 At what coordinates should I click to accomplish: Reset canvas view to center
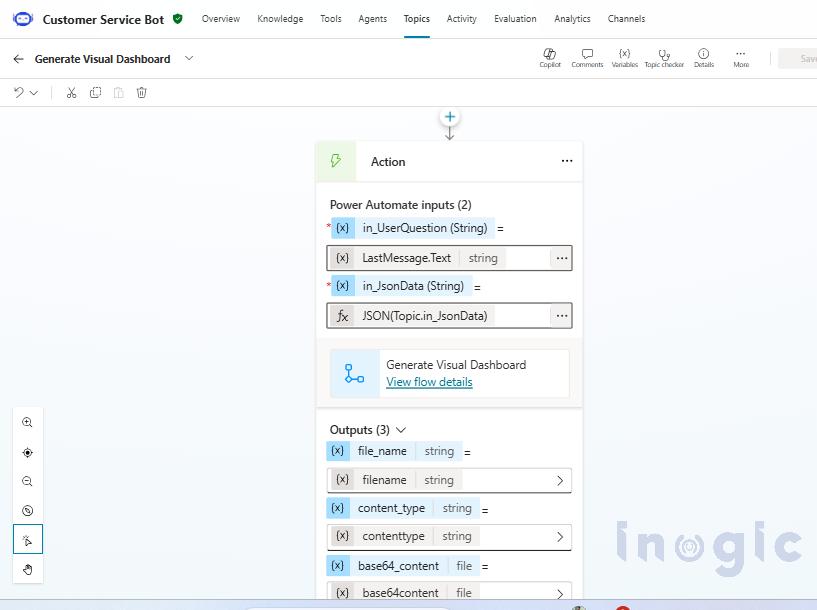click(28, 452)
